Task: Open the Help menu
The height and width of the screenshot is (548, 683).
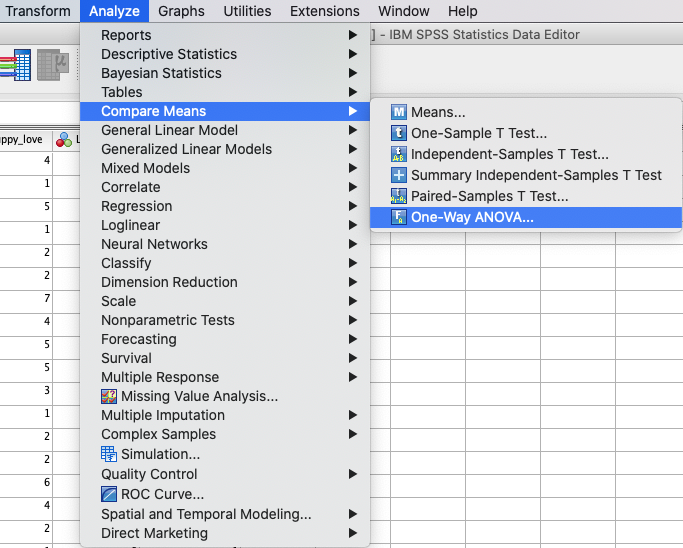Action: pyautogui.click(x=463, y=11)
